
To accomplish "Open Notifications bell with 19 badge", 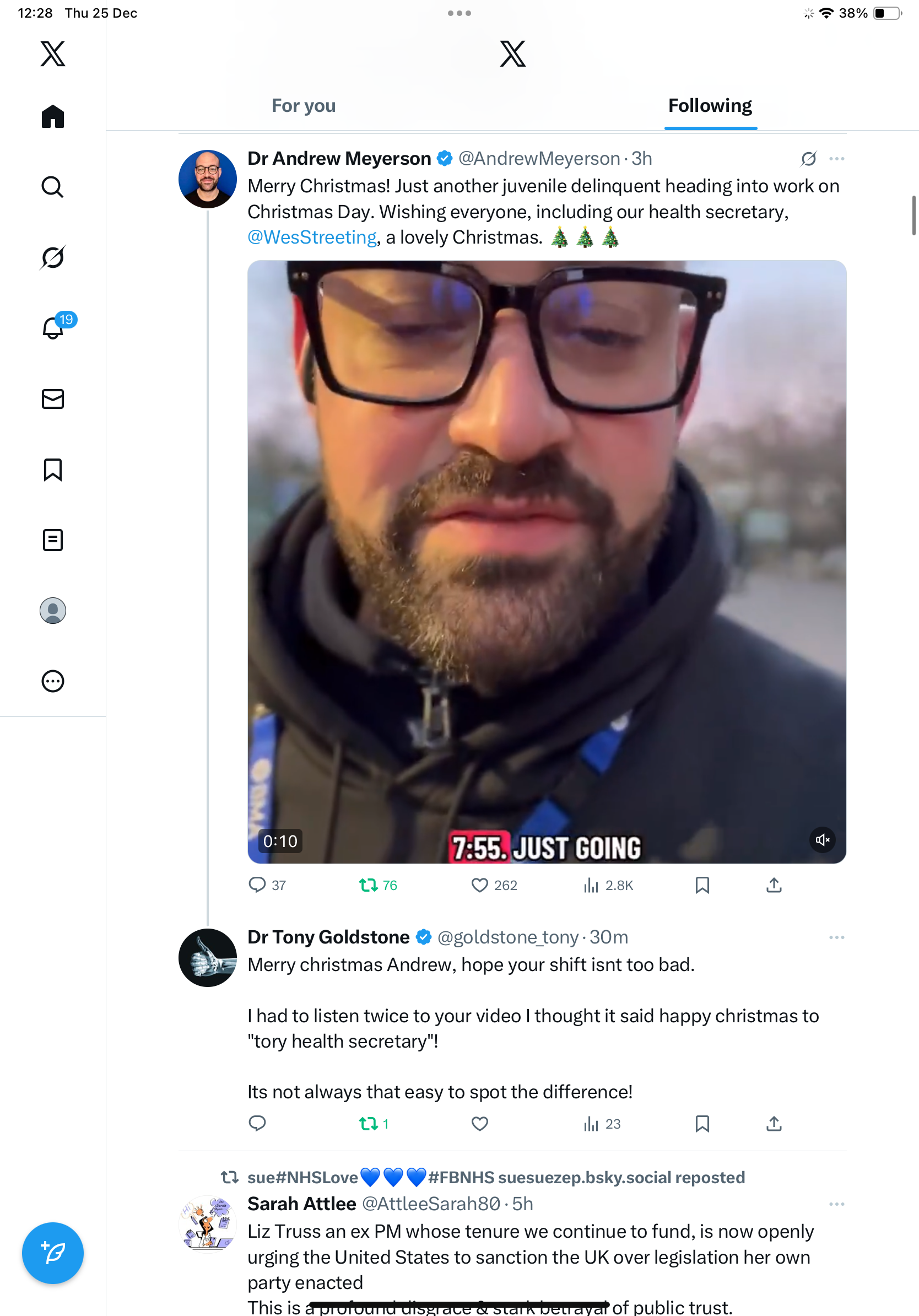I will [53, 328].
